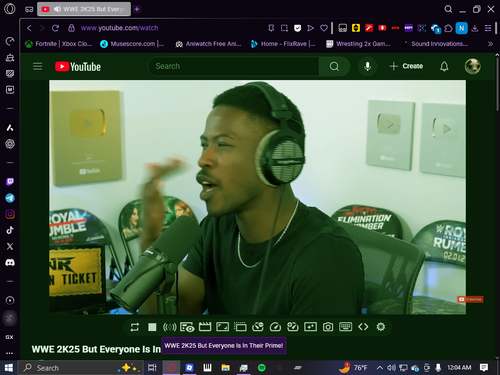Click inside the video player frame
The width and height of the screenshot is (500, 375).
[x=258, y=197]
